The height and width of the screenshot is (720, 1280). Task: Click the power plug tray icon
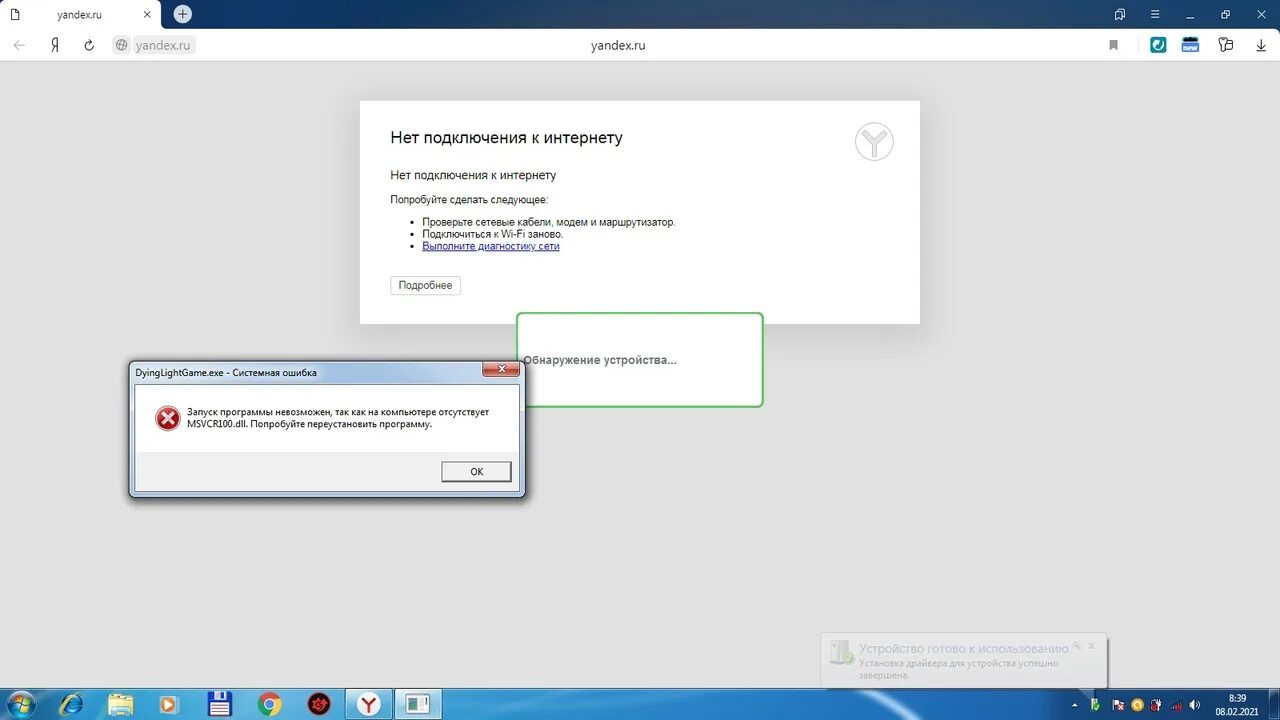pos(1157,705)
